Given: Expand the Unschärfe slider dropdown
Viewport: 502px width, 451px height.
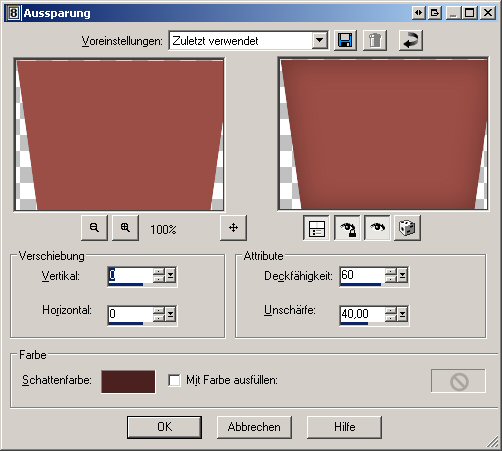Looking at the screenshot, I should tap(403, 314).
